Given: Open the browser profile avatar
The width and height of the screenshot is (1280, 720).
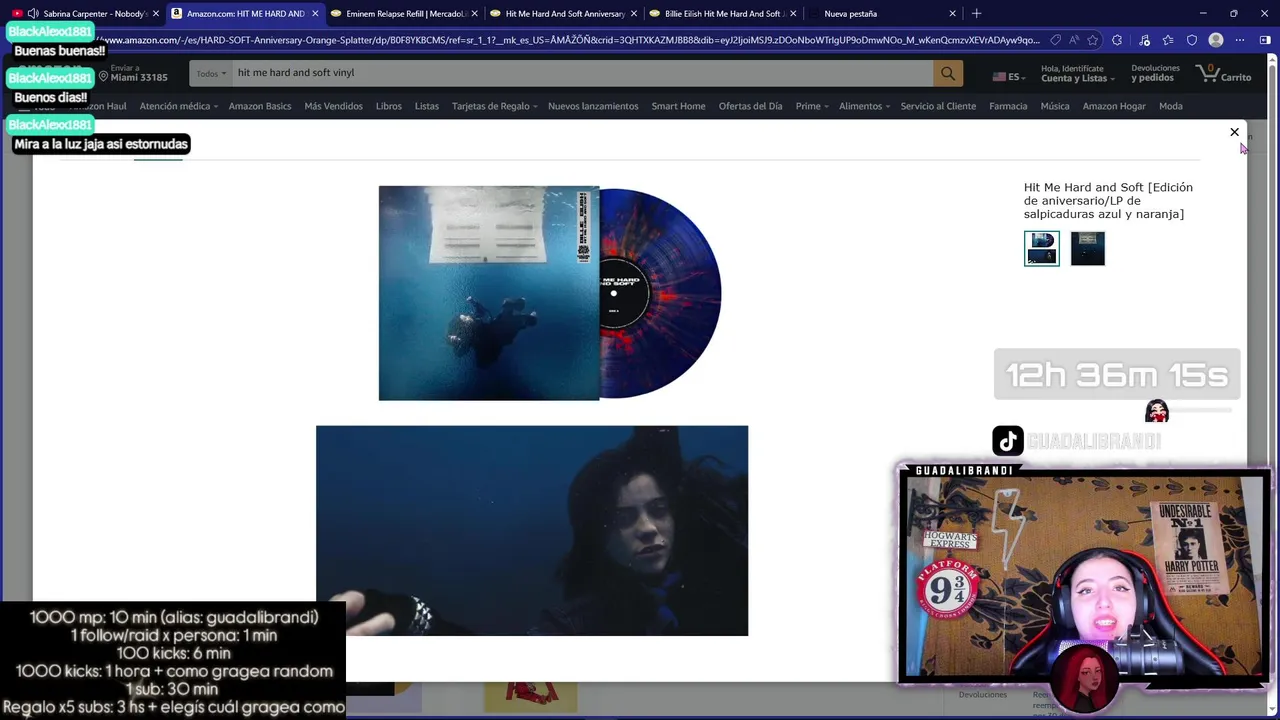Looking at the screenshot, I should [x=1216, y=41].
